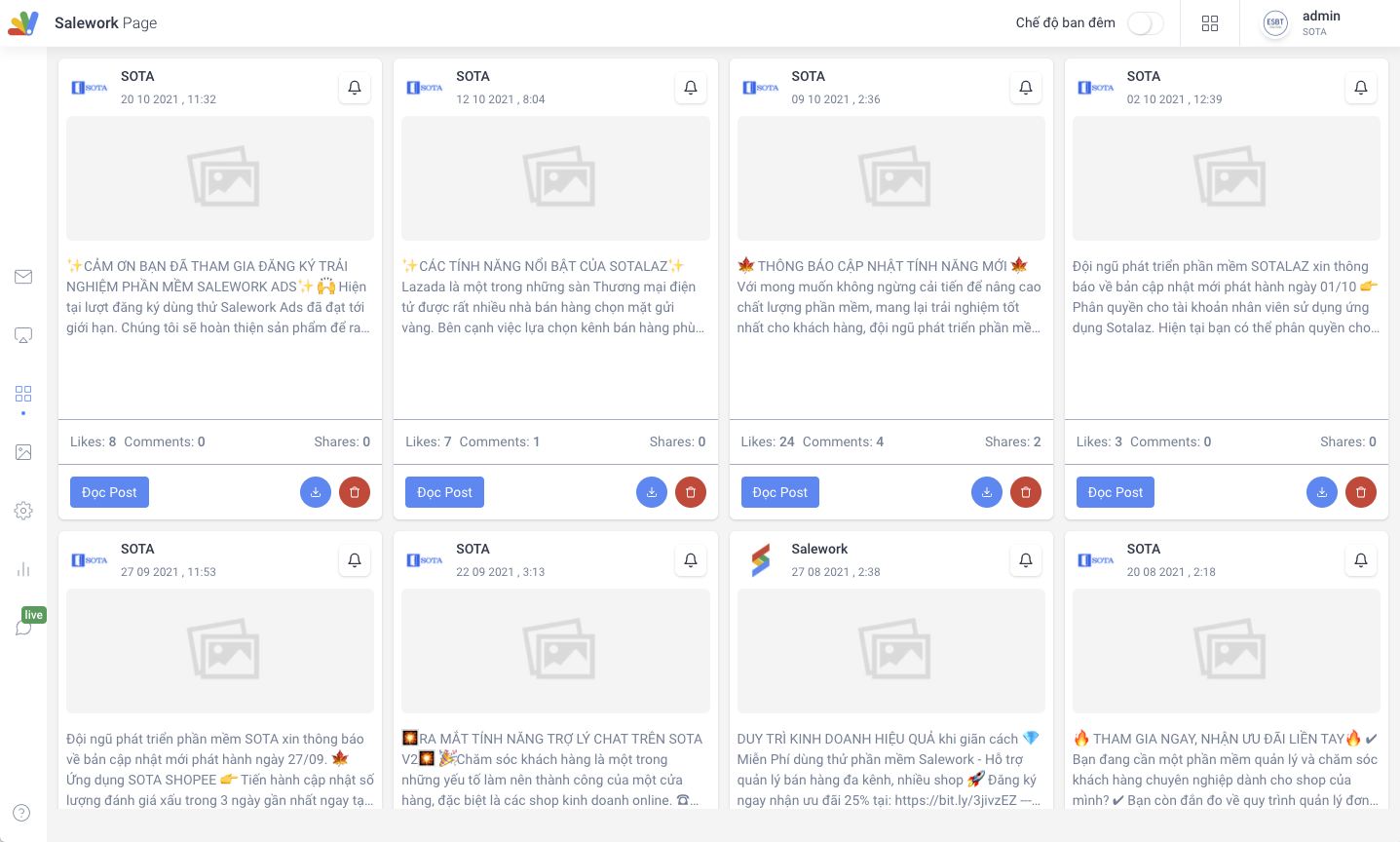This screenshot has width=1400, height=842.
Task: Open image placeholder of Salework 27 08 2021 post
Action: 891,651
